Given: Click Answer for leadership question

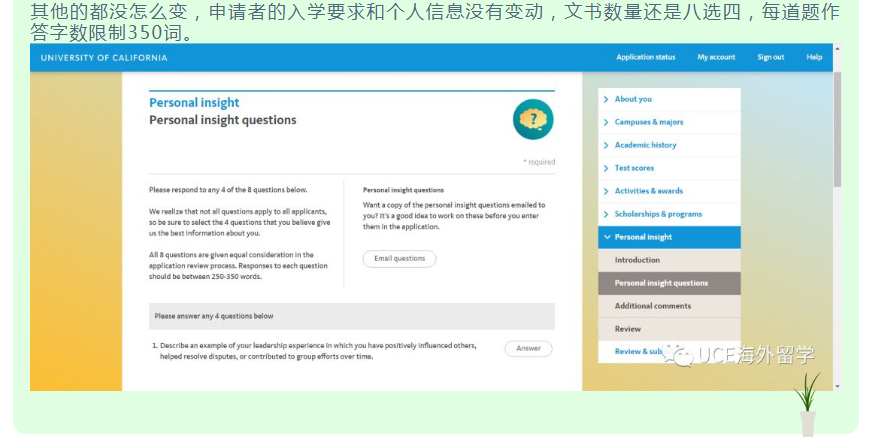Looking at the screenshot, I should click(x=528, y=349).
